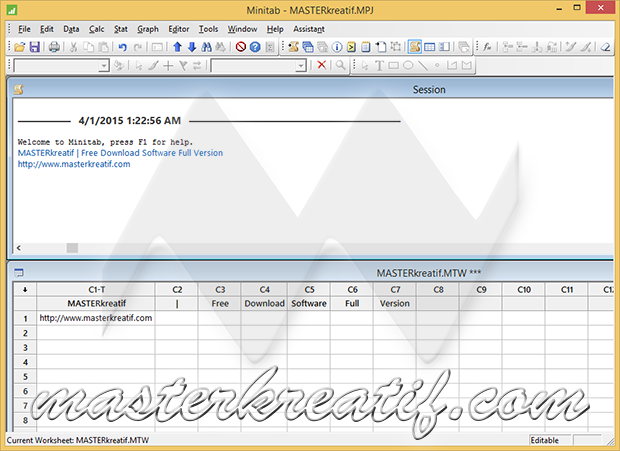
Task: Click the Design of Experiments icon beside Related Documents
Action: pos(395,47)
